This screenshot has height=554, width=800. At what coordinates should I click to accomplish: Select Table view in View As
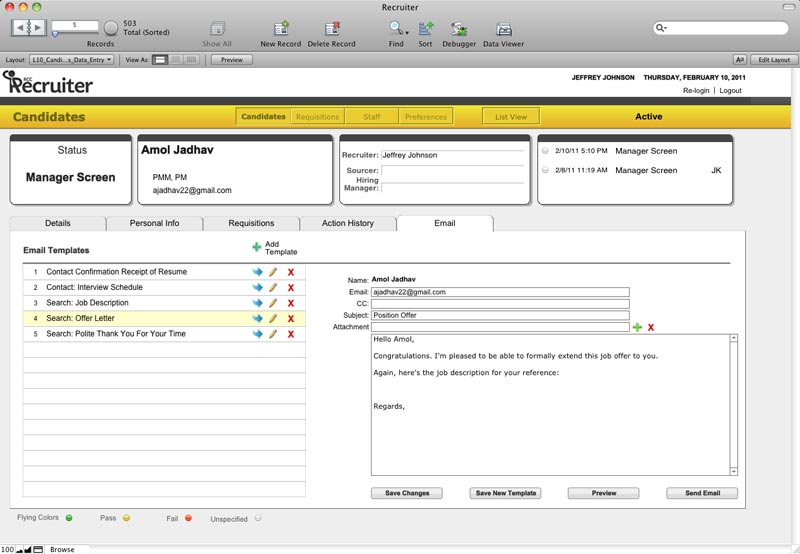tap(191, 60)
